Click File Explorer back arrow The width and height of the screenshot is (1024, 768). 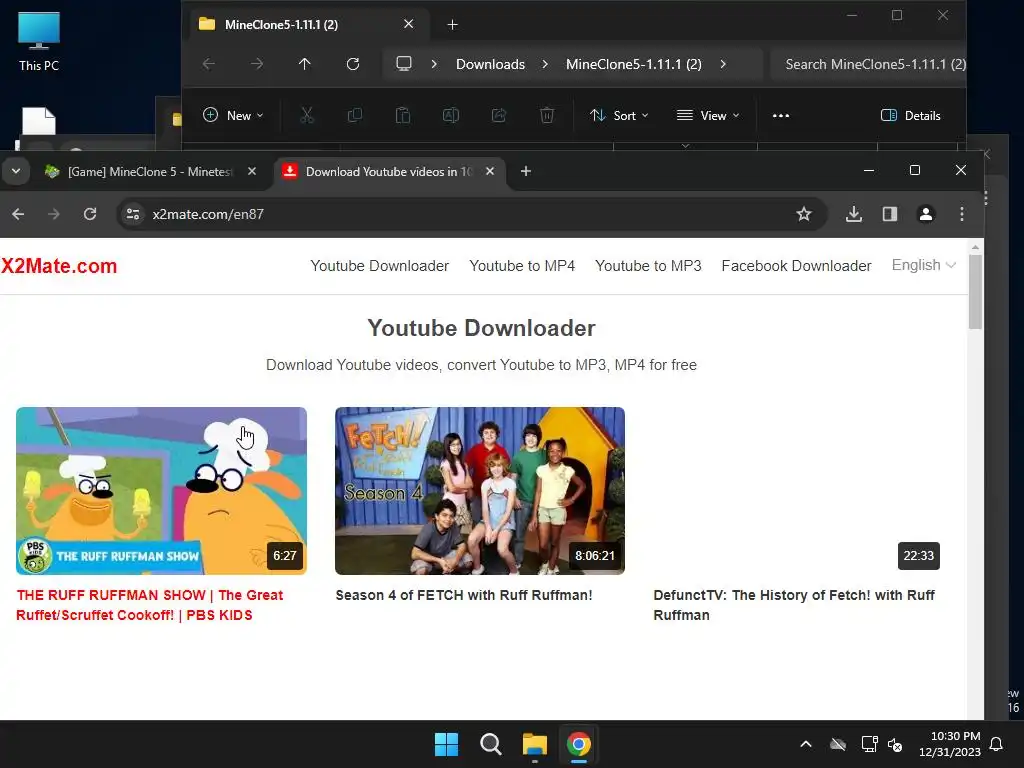pyautogui.click(x=208, y=64)
